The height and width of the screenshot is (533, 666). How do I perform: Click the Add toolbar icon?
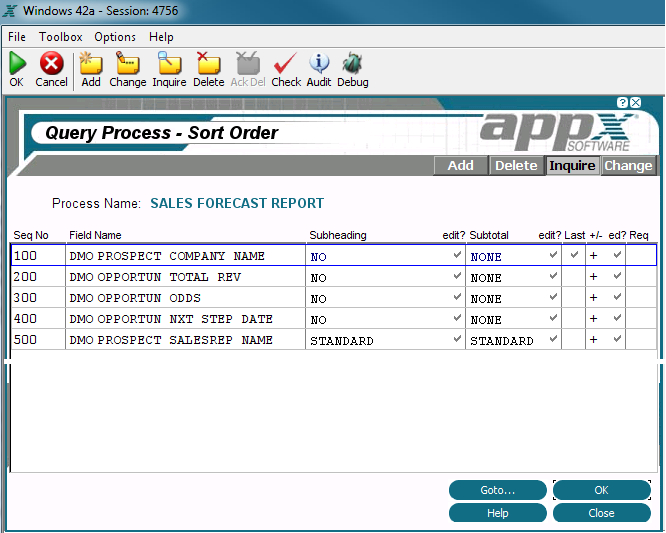click(x=91, y=63)
